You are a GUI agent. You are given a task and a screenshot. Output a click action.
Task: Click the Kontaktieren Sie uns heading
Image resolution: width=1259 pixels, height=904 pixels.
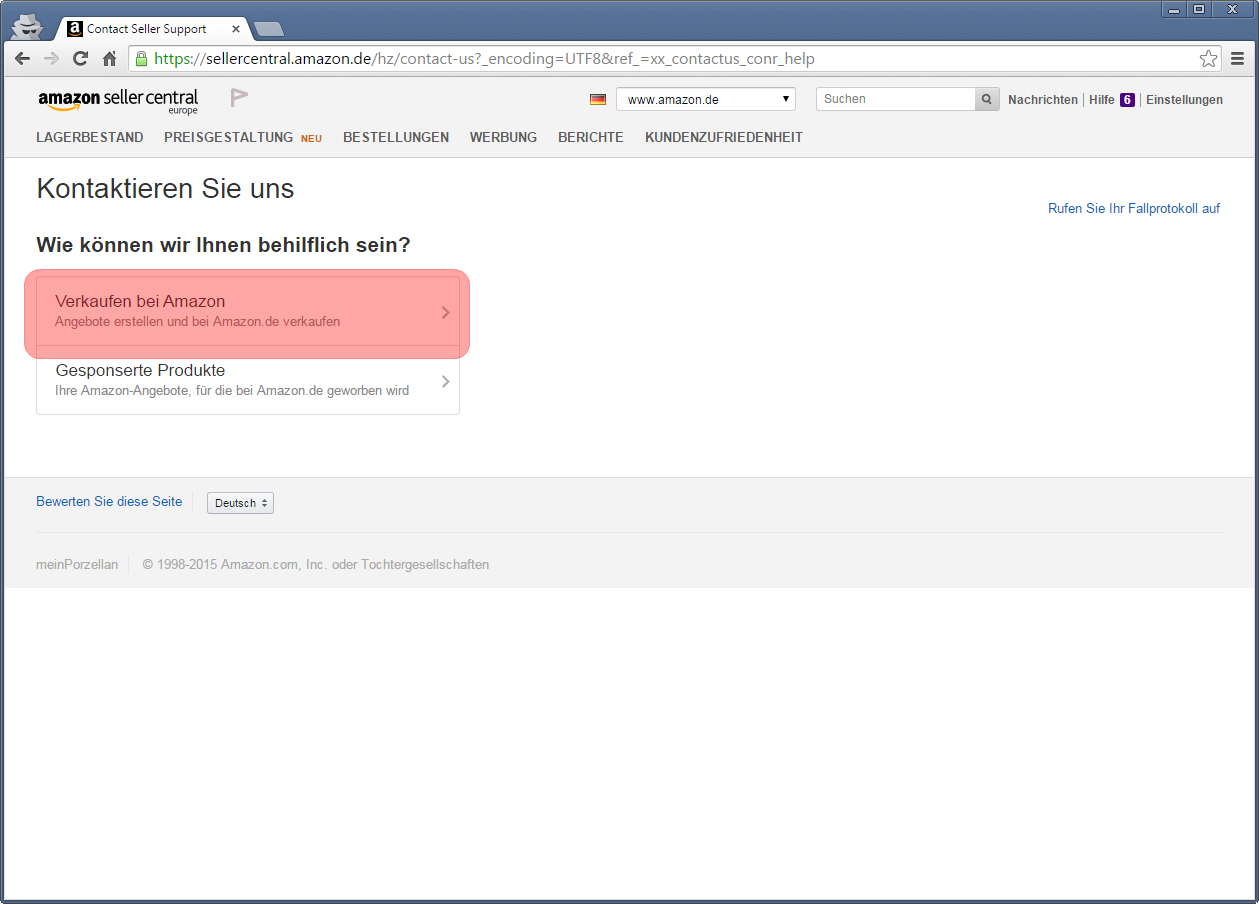click(165, 188)
